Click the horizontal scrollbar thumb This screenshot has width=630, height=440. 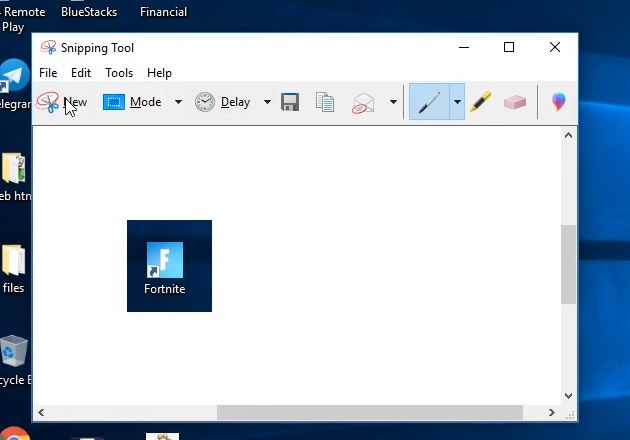[370, 412]
